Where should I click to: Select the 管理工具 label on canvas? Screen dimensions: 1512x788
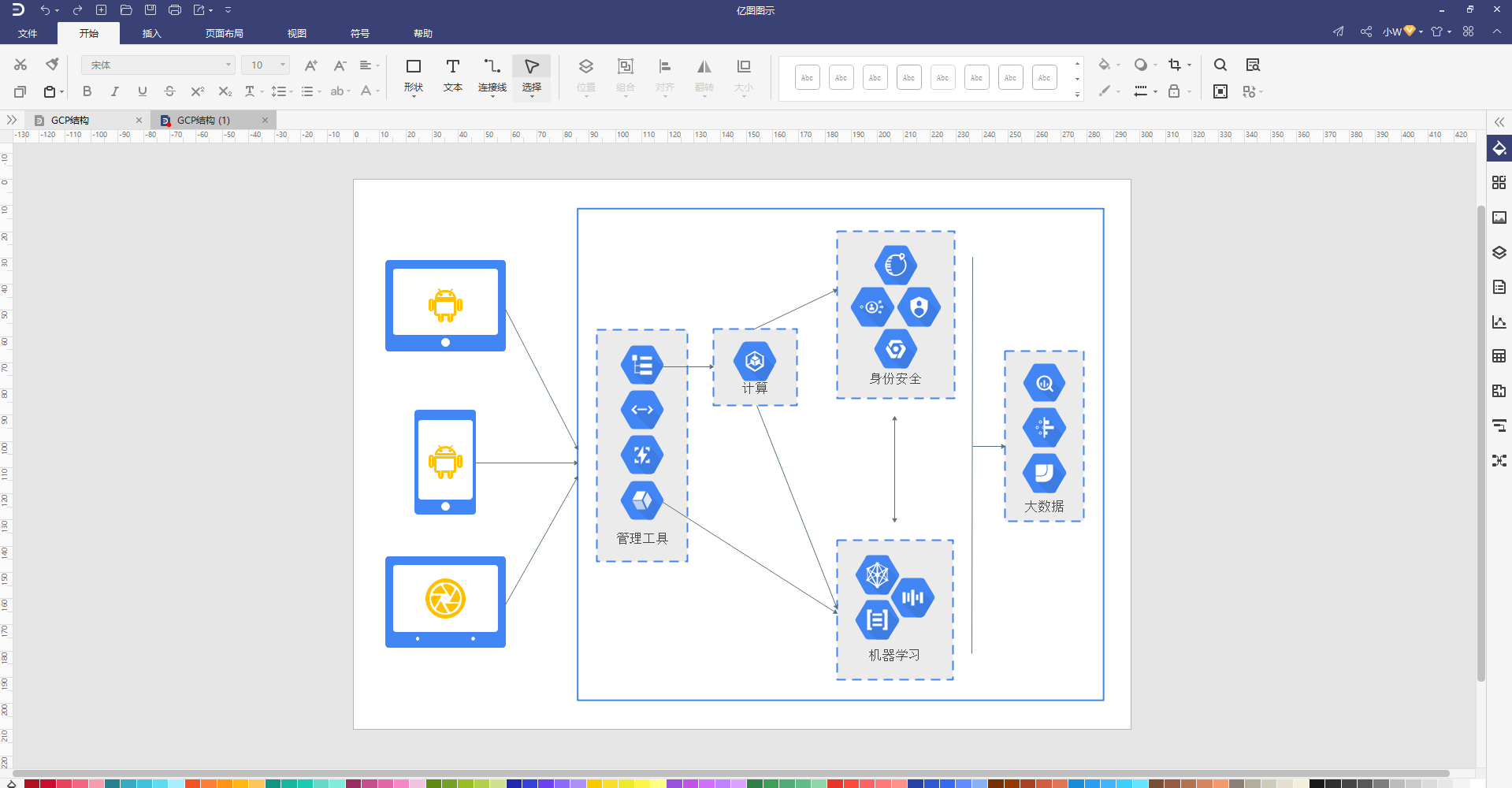(642, 538)
